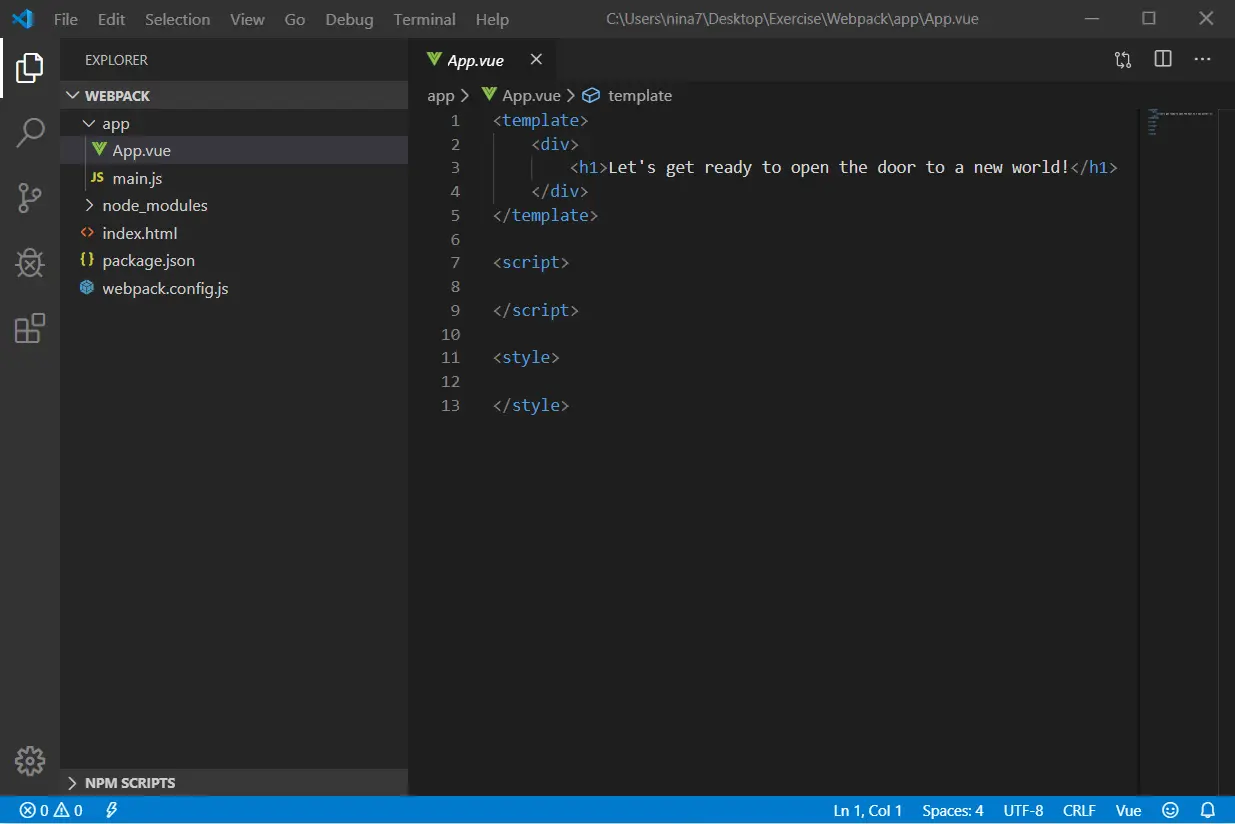The width and height of the screenshot is (1235, 824).
Task: Click braces icon beside package.json
Action: pyautogui.click(x=87, y=260)
